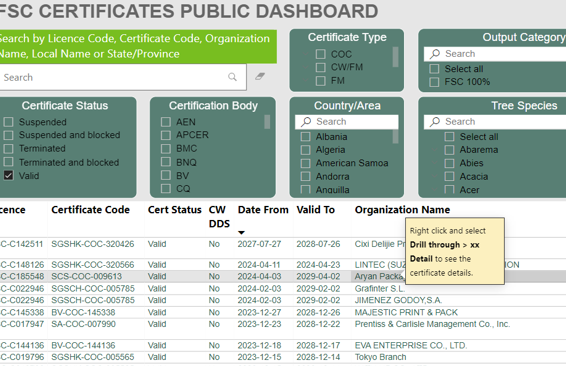Click organization Grafinter S.L.

(380, 288)
